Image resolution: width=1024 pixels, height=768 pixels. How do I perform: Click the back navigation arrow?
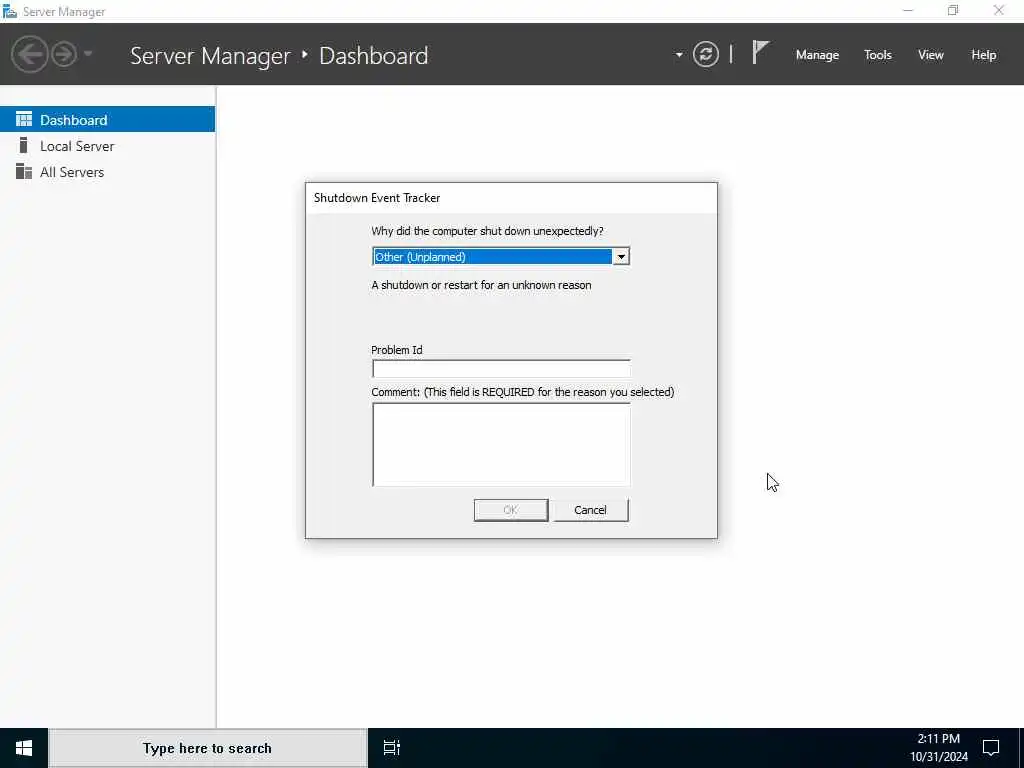tap(29, 54)
